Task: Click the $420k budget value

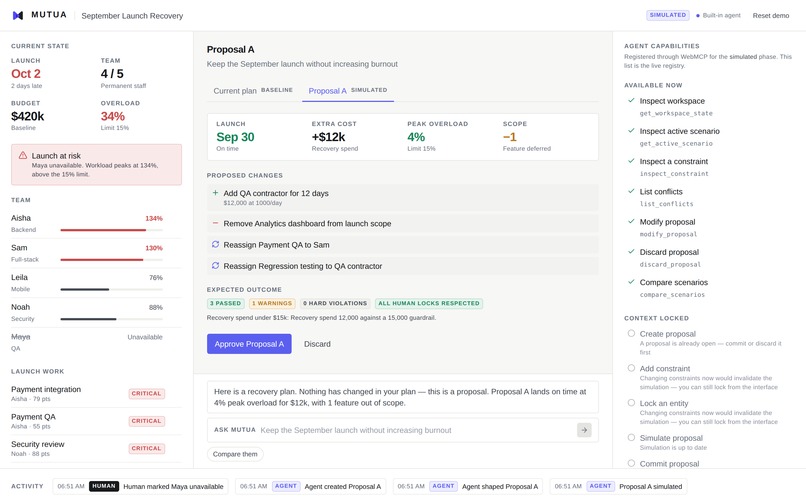Action: (28, 116)
